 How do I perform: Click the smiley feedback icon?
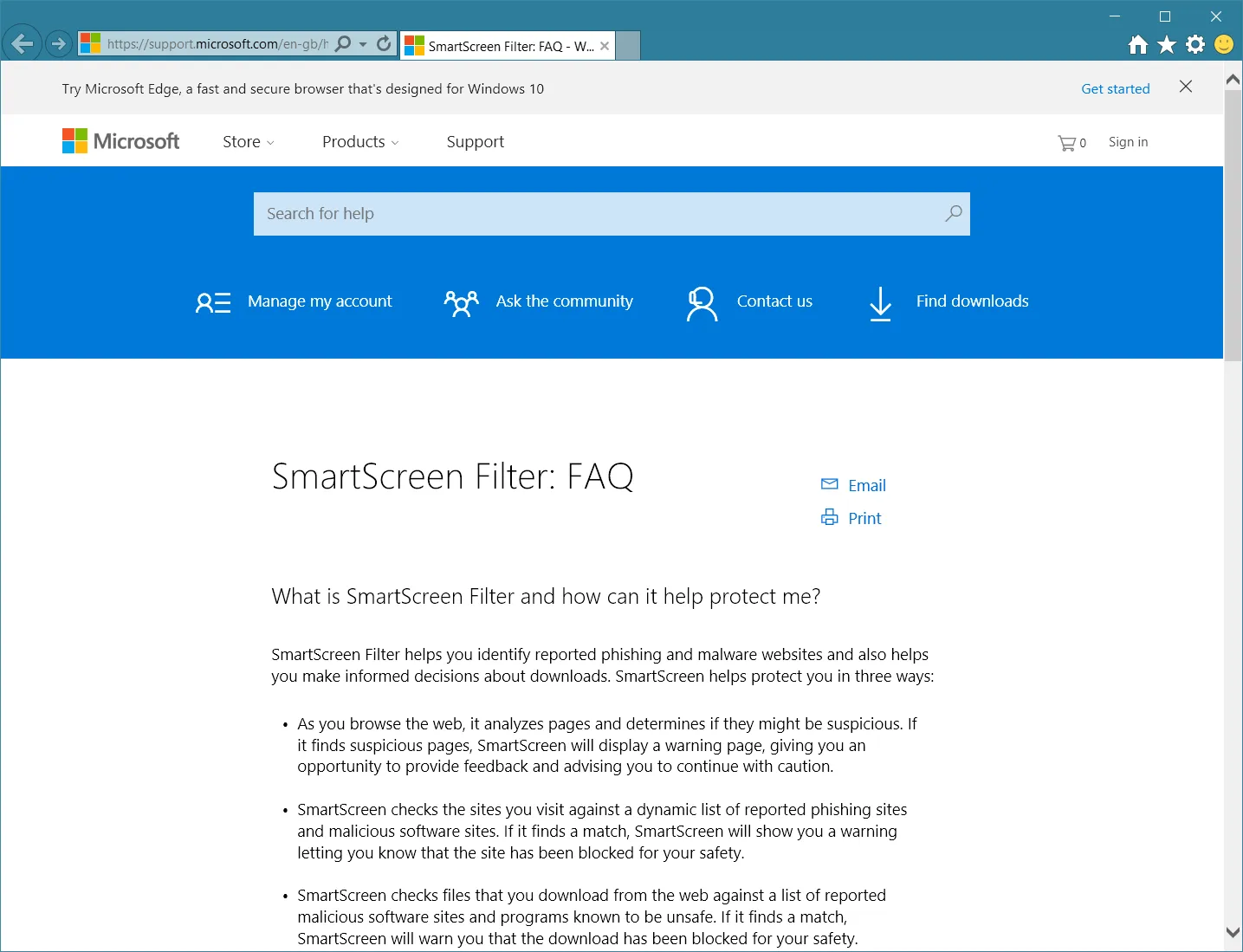pyautogui.click(x=1223, y=44)
